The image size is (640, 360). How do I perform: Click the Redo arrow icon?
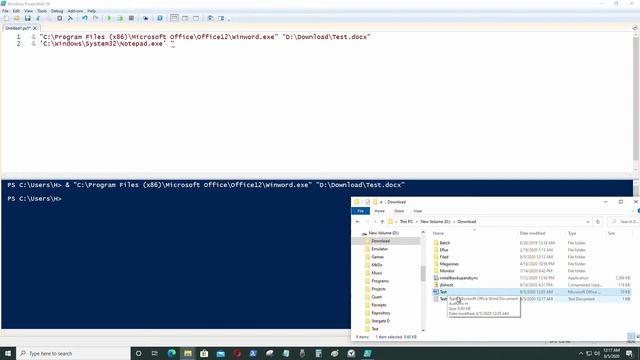[96, 18]
